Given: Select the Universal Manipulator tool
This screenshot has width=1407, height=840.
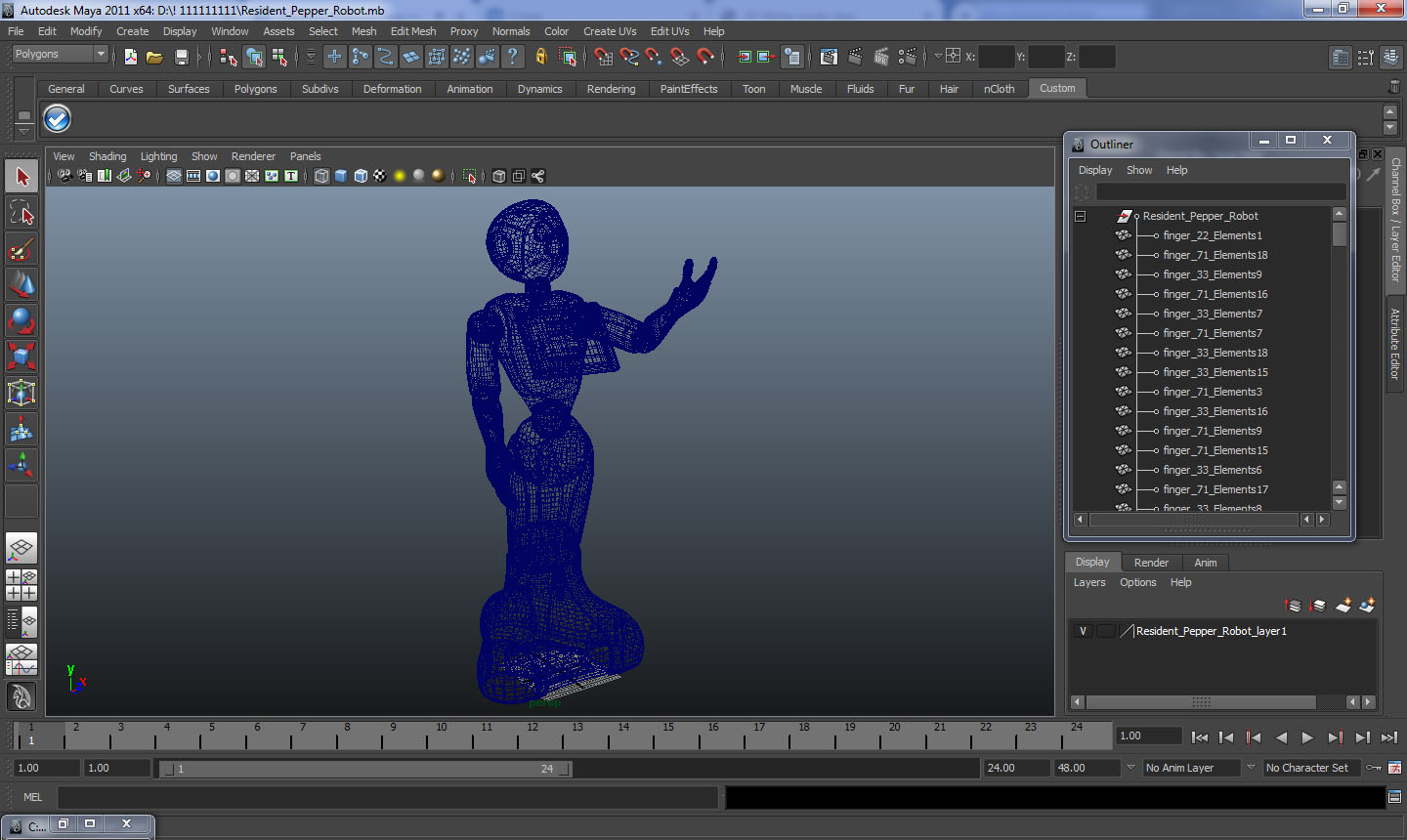Looking at the screenshot, I should tap(21, 393).
